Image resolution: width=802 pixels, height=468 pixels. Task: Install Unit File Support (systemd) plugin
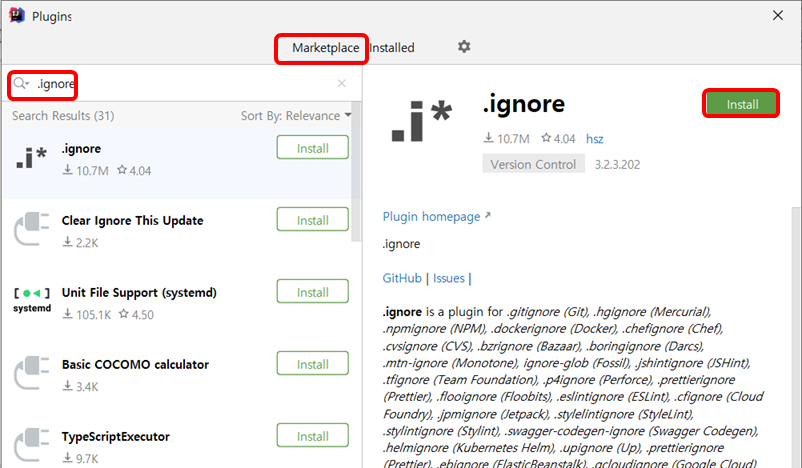click(x=313, y=292)
